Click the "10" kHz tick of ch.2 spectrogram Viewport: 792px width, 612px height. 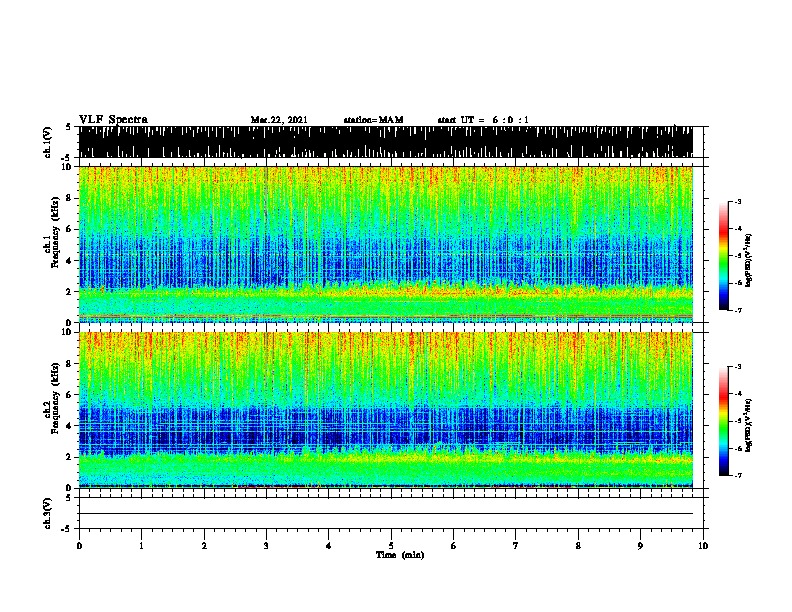coord(67,332)
